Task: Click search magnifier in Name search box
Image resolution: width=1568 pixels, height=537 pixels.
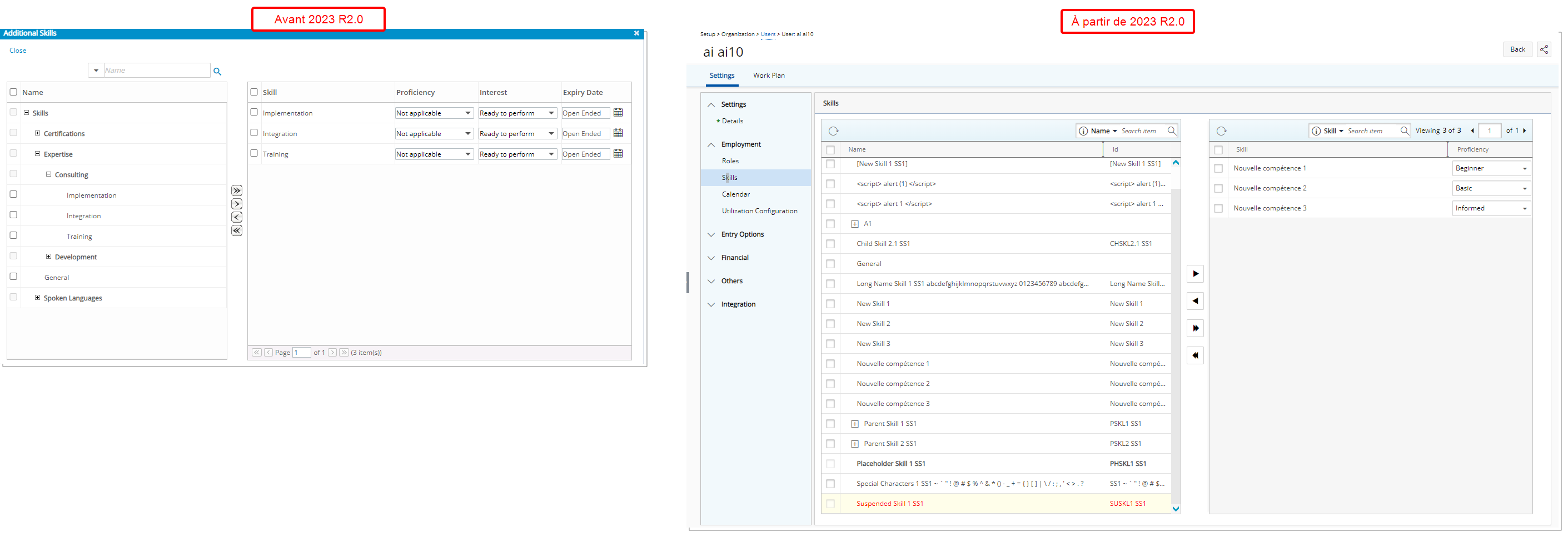Action: [1172, 131]
